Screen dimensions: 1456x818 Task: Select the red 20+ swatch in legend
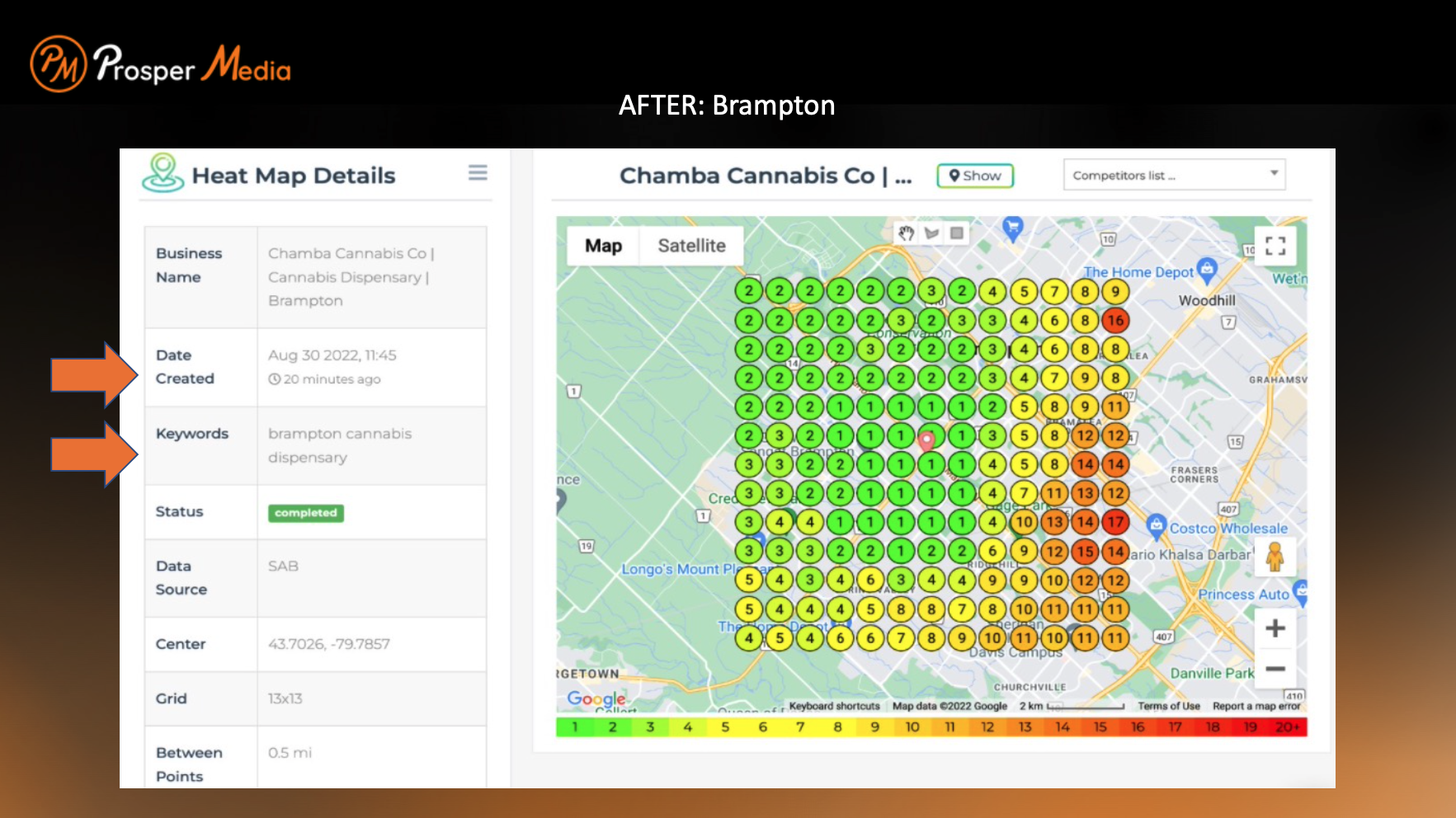pyautogui.click(x=1288, y=727)
